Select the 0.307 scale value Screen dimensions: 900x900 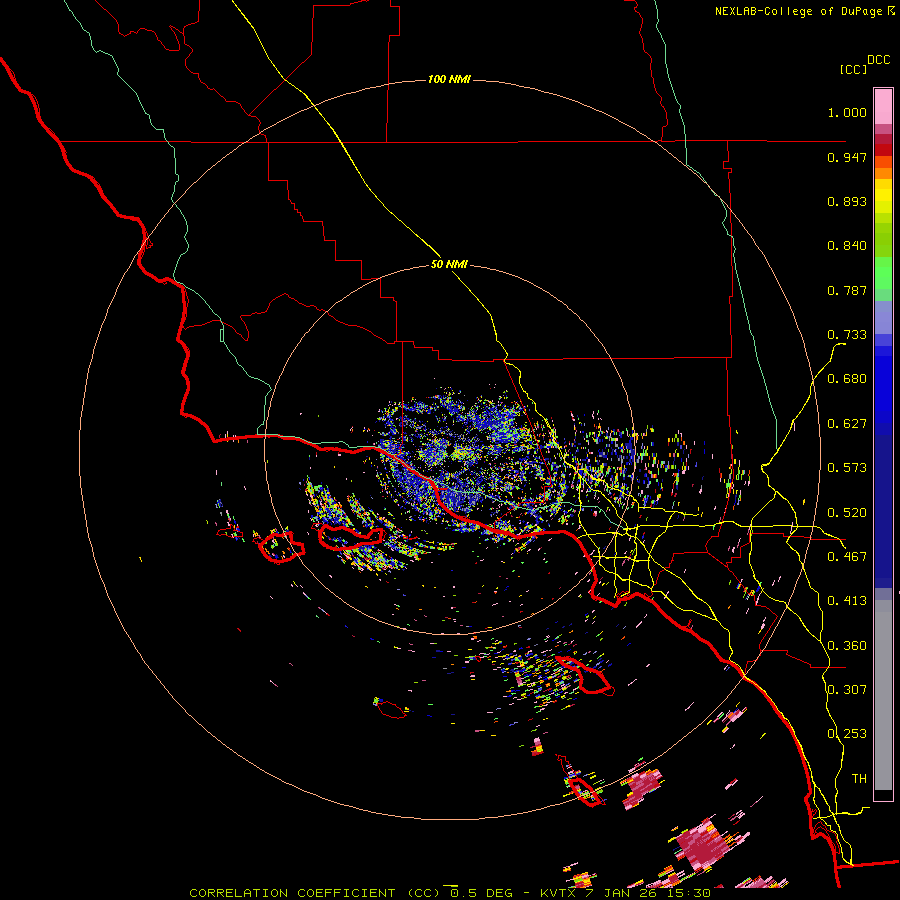pos(847,689)
